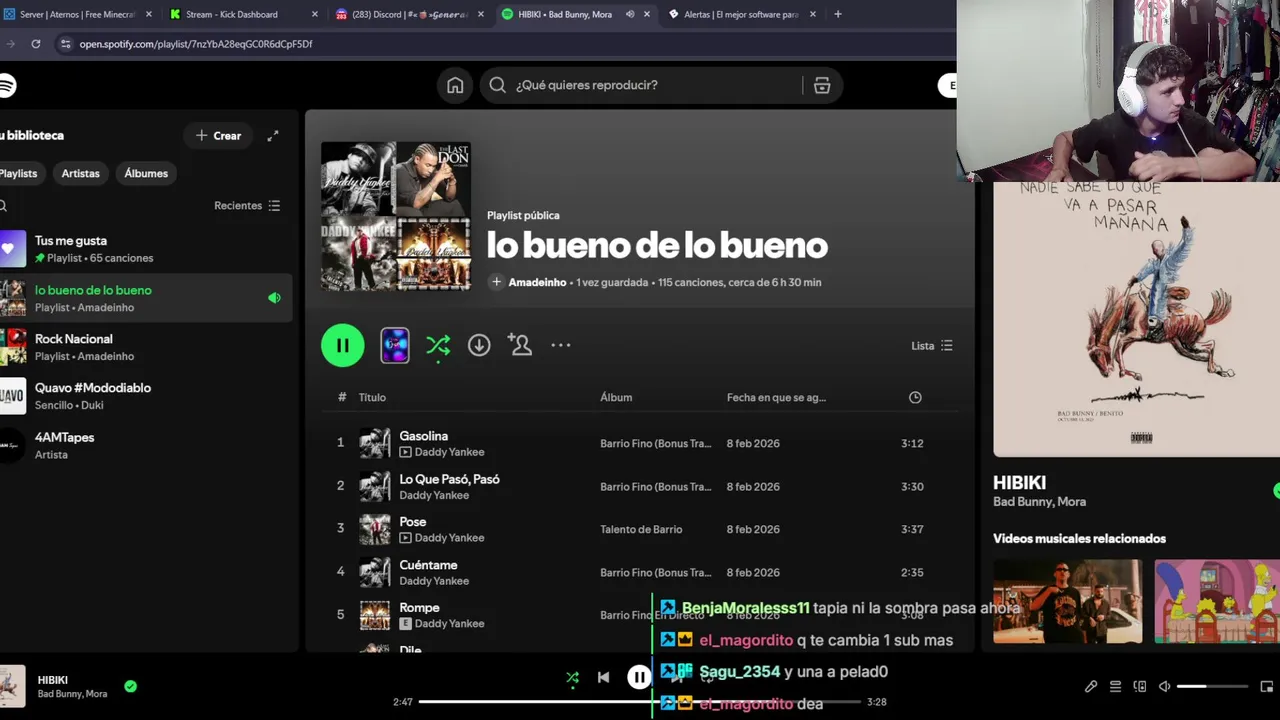This screenshot has width=1280, height=720.
Task: Open Quavo #Mododiablo in library
Action: (x=146, y=396)
